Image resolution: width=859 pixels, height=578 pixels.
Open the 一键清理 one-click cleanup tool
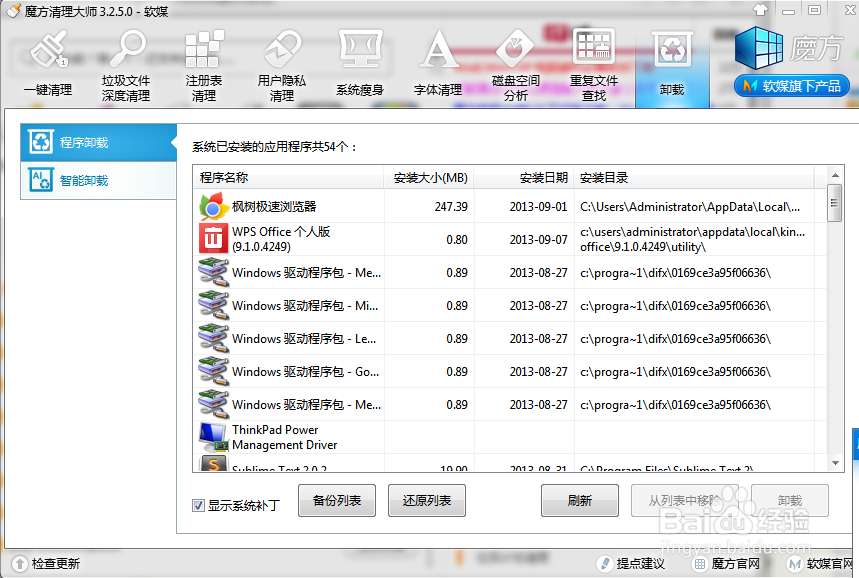click(x=48, y=65)
